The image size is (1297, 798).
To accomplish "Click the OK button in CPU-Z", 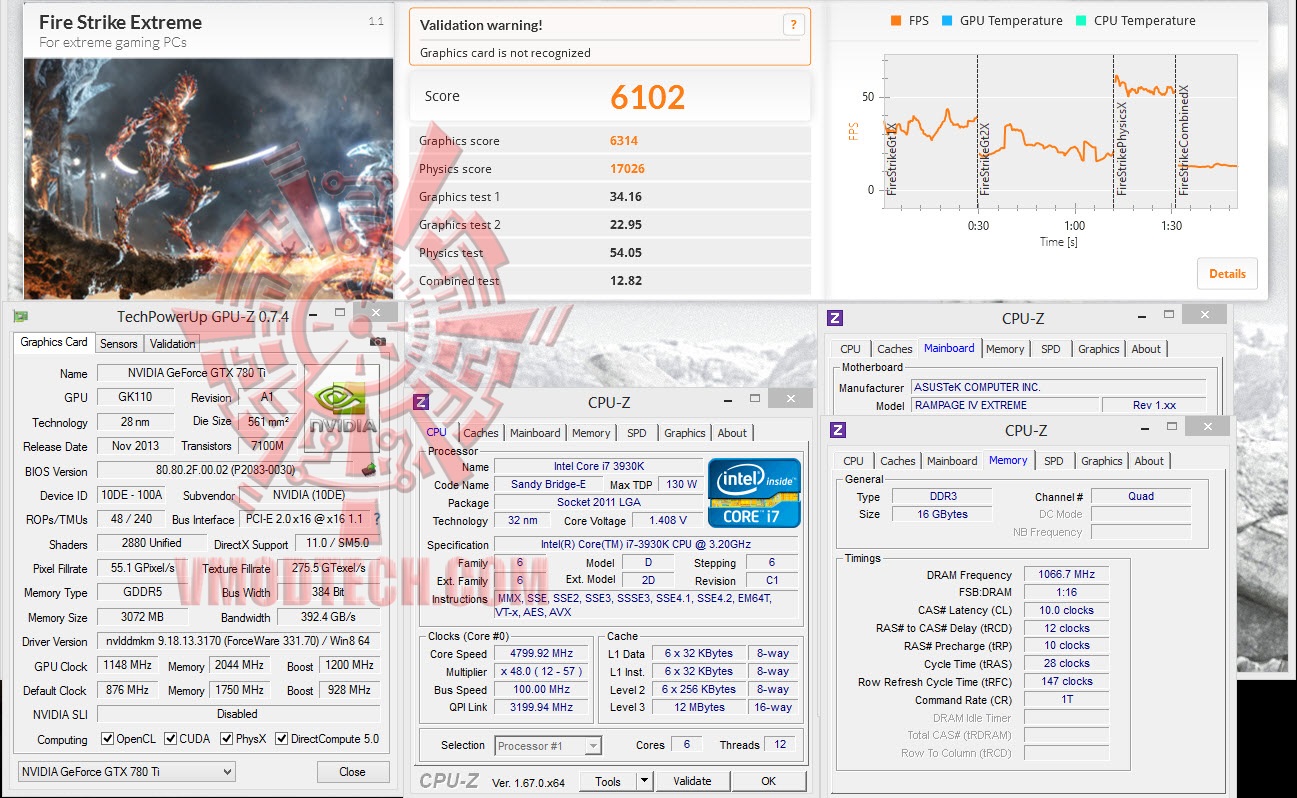I will point(768,781).
